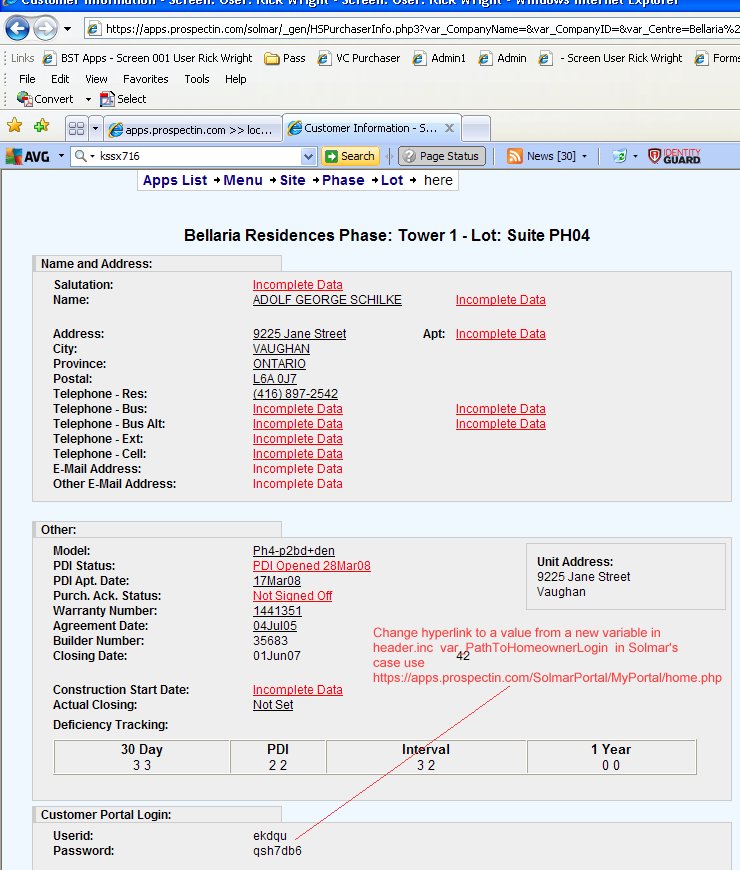
Task: Switch to the apps.prospectin.com tab
Action: (x=192, y=129)
